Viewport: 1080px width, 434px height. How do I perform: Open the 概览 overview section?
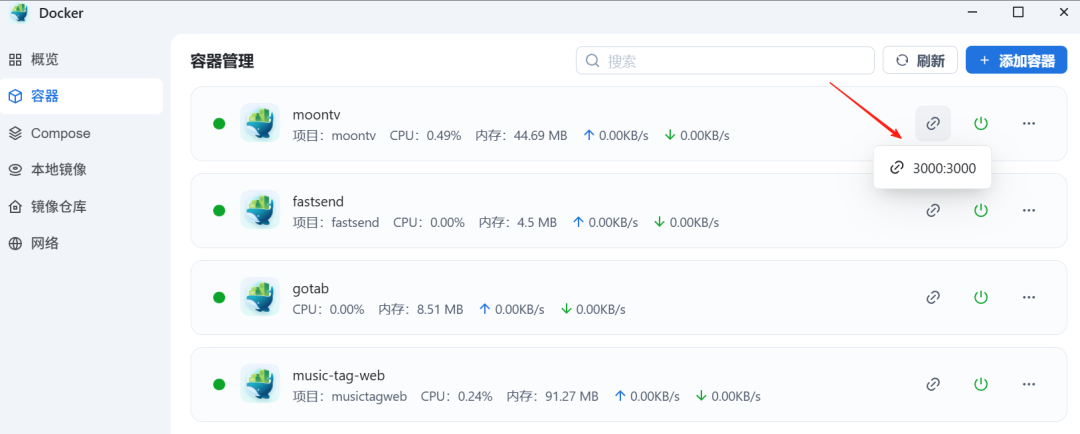click(x=81, y=60)
